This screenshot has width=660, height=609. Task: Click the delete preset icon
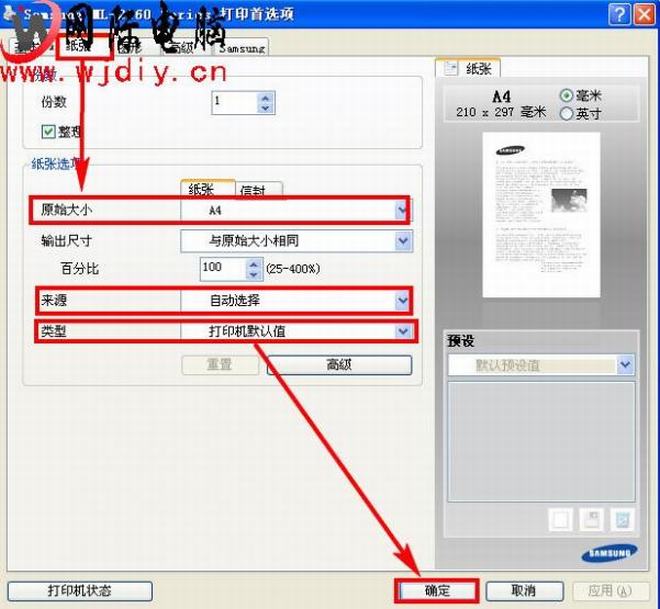(622, 519)
